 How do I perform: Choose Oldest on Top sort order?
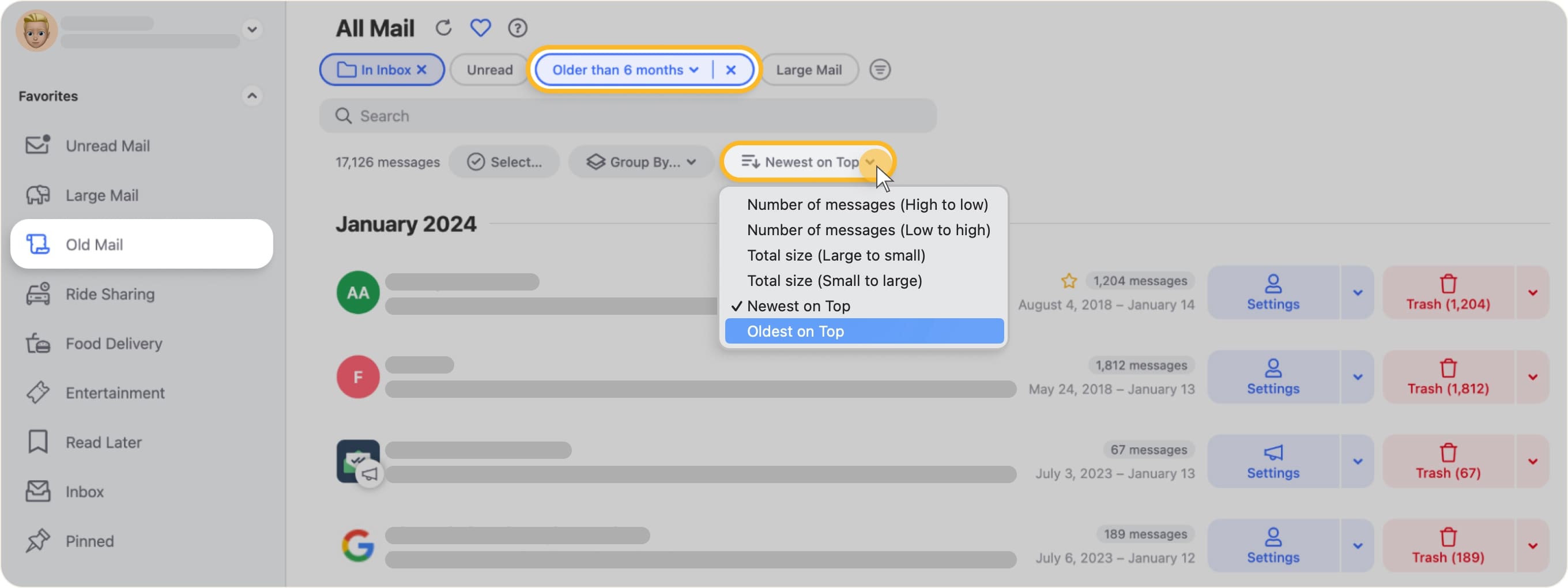tap(795, 330)
